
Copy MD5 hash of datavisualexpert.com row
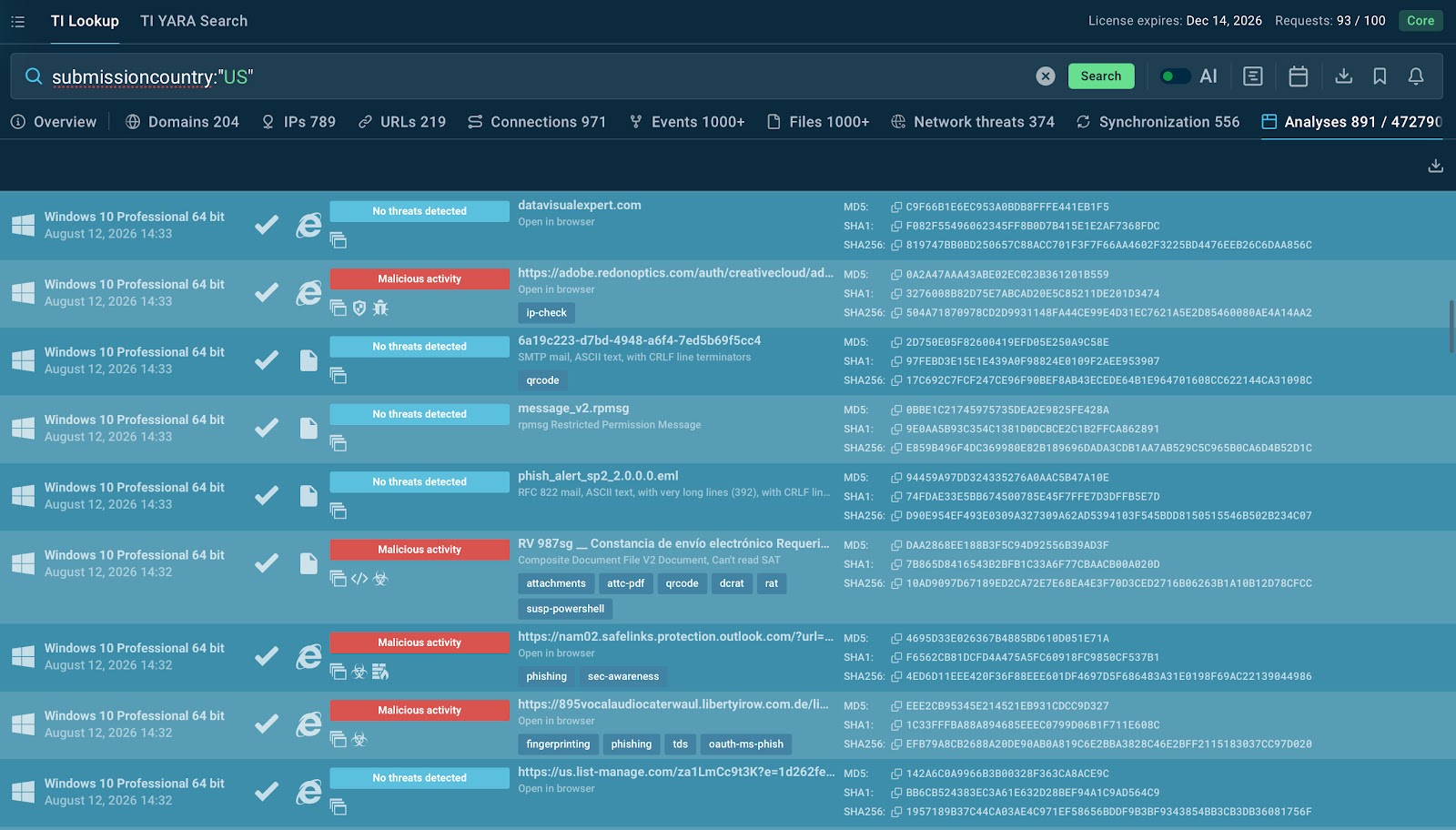tap(896, 207)
